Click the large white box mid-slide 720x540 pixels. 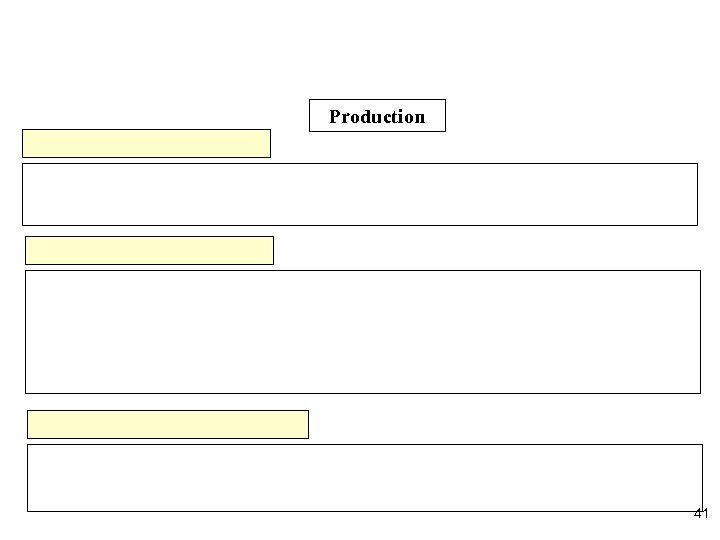pyautogui.click(x=362, y=331)
